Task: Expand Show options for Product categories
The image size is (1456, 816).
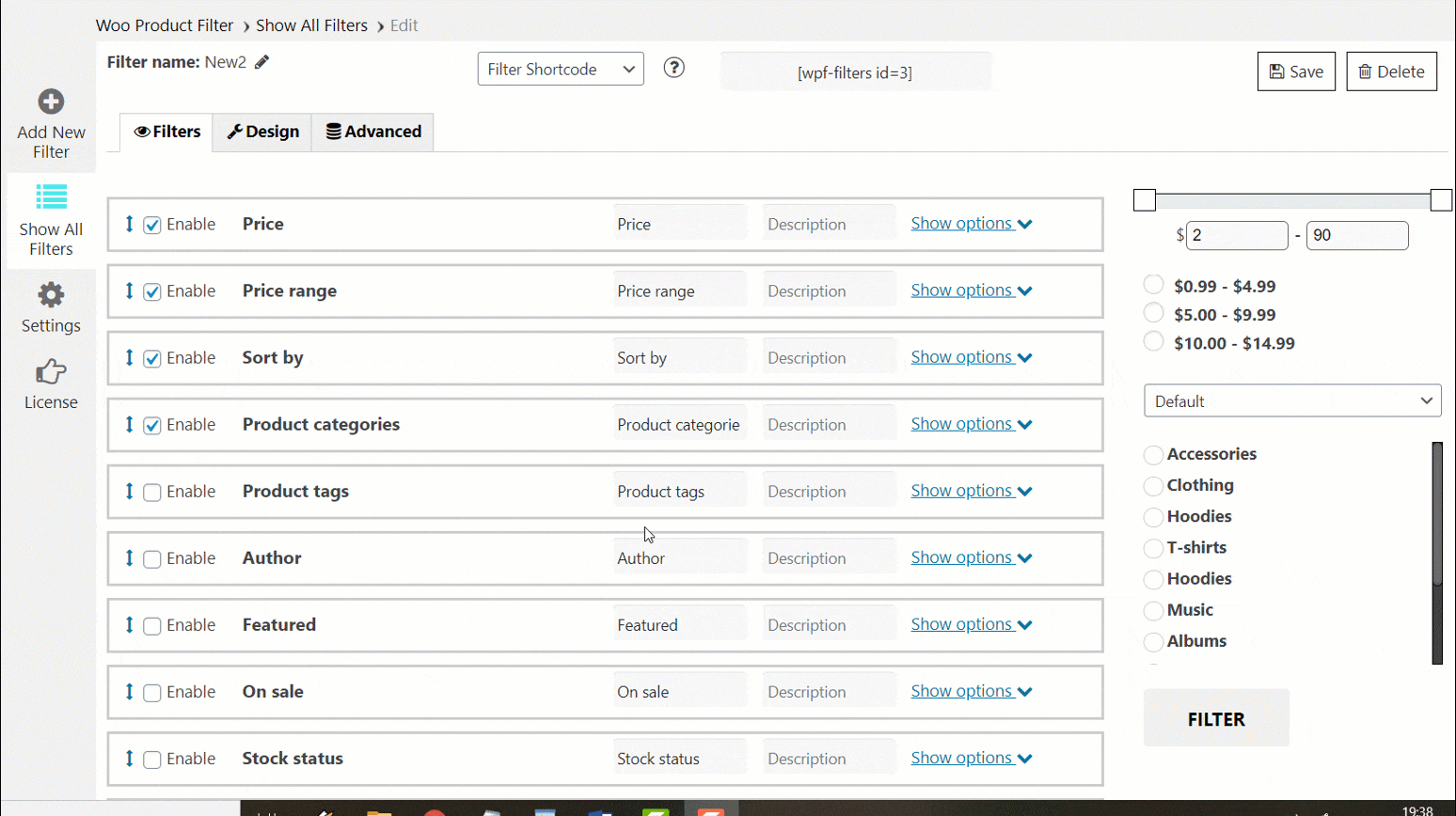Action: (972, 424)
